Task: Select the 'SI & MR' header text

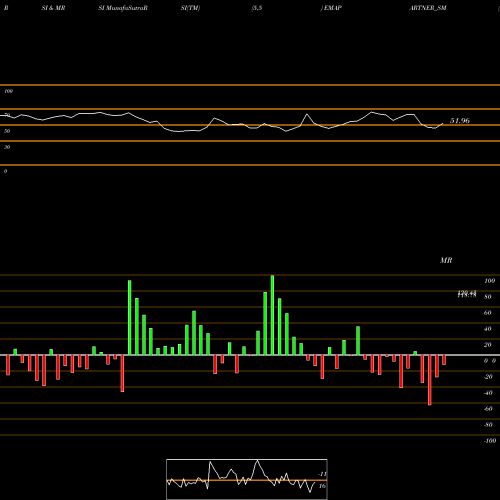Action: point(53,8)
